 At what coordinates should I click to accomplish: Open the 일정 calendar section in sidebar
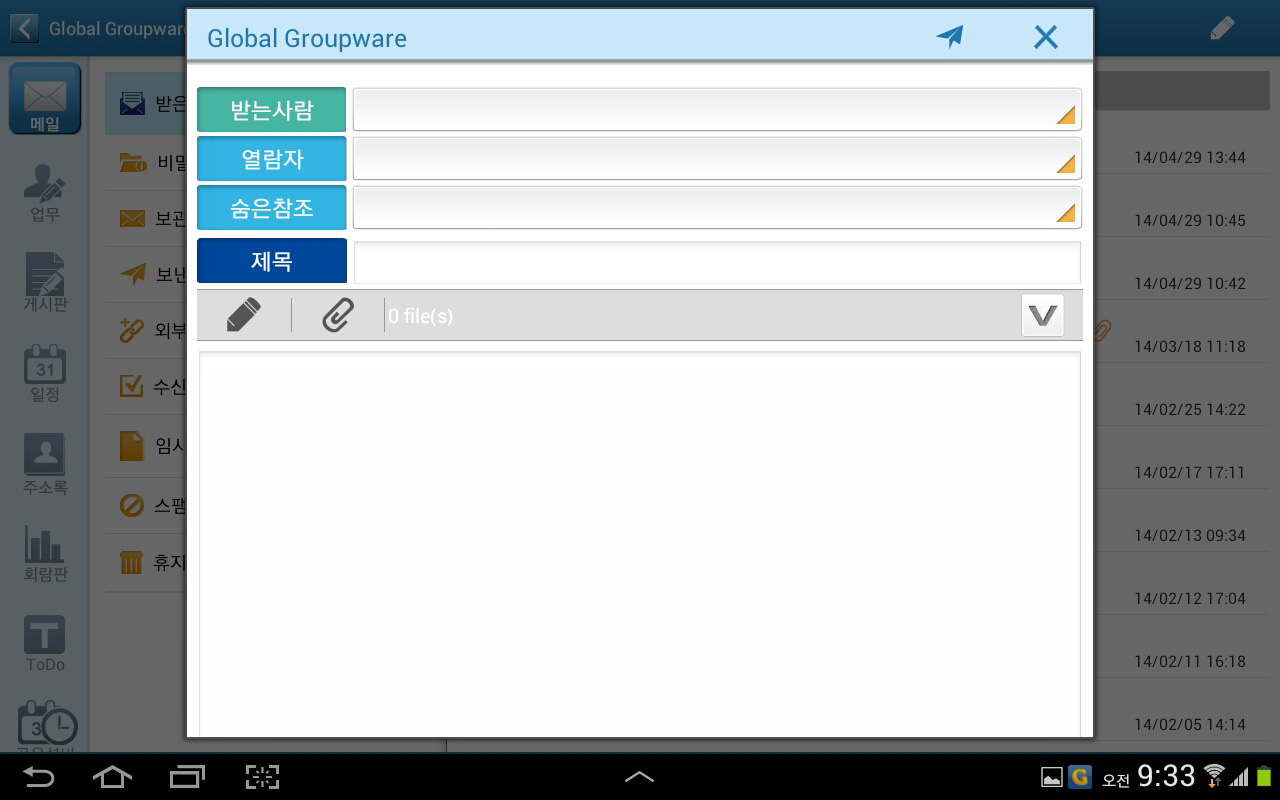[x=45, y=372]
